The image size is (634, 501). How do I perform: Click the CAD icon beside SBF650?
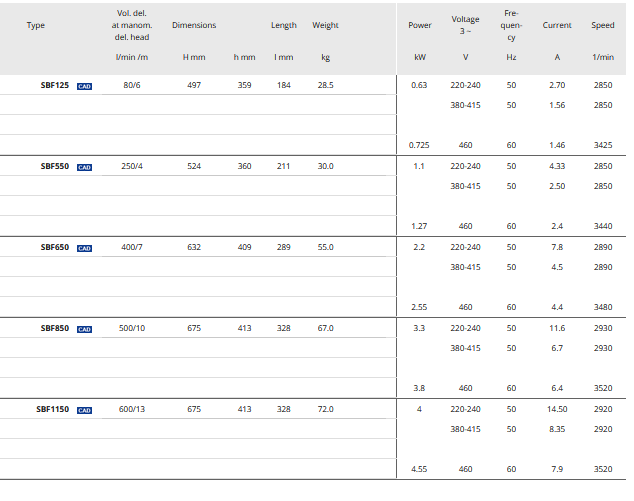[x=85, y=248]
